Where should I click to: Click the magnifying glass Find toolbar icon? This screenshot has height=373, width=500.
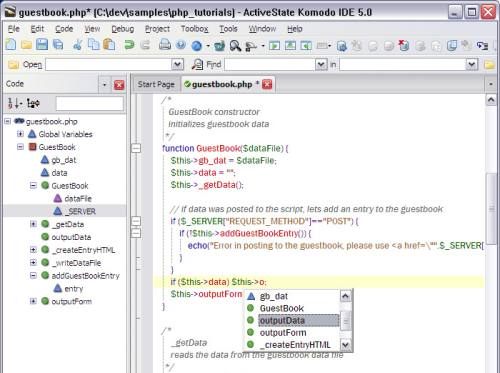tap(235, 45)
